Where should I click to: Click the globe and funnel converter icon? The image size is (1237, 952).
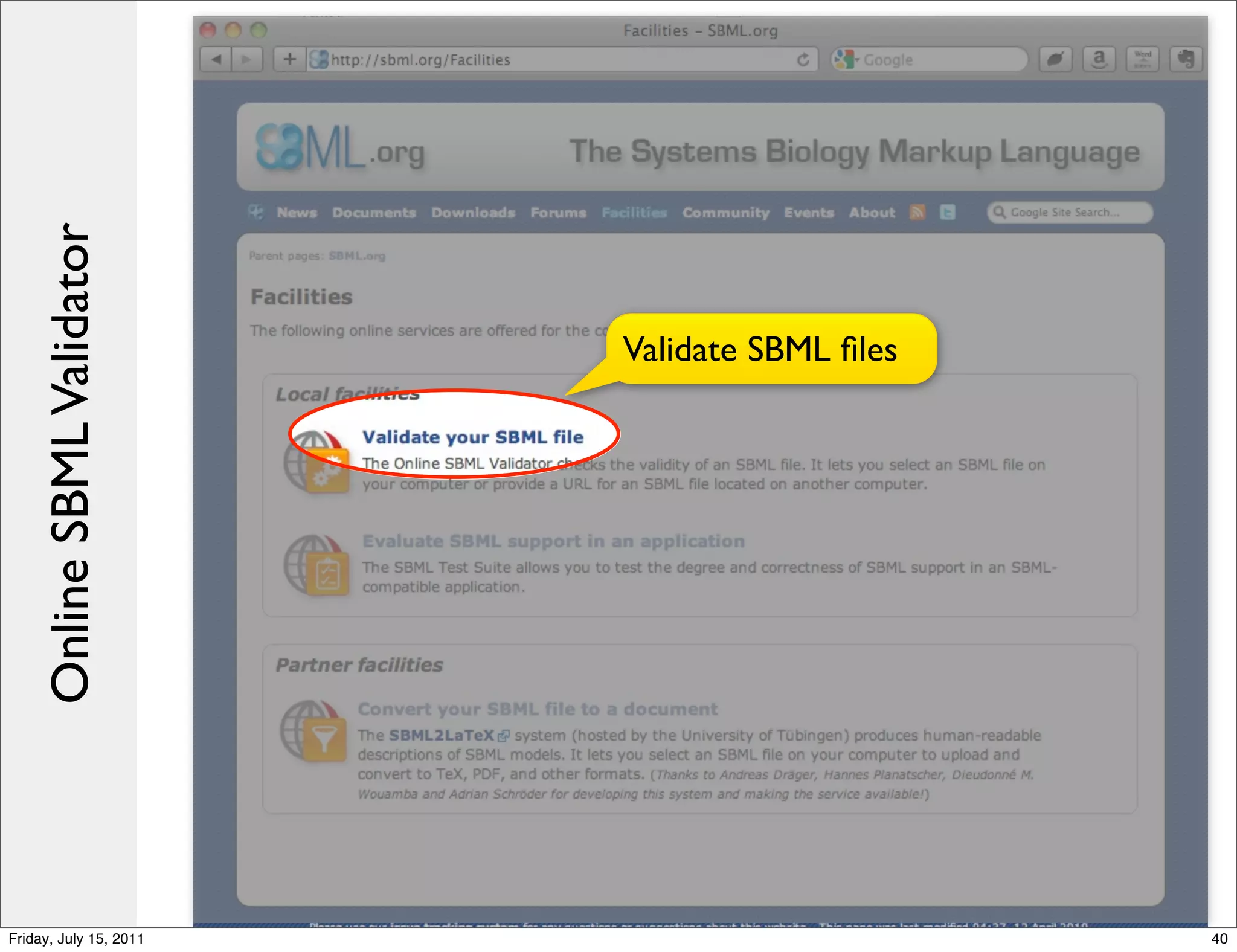(x=313, y=731)
